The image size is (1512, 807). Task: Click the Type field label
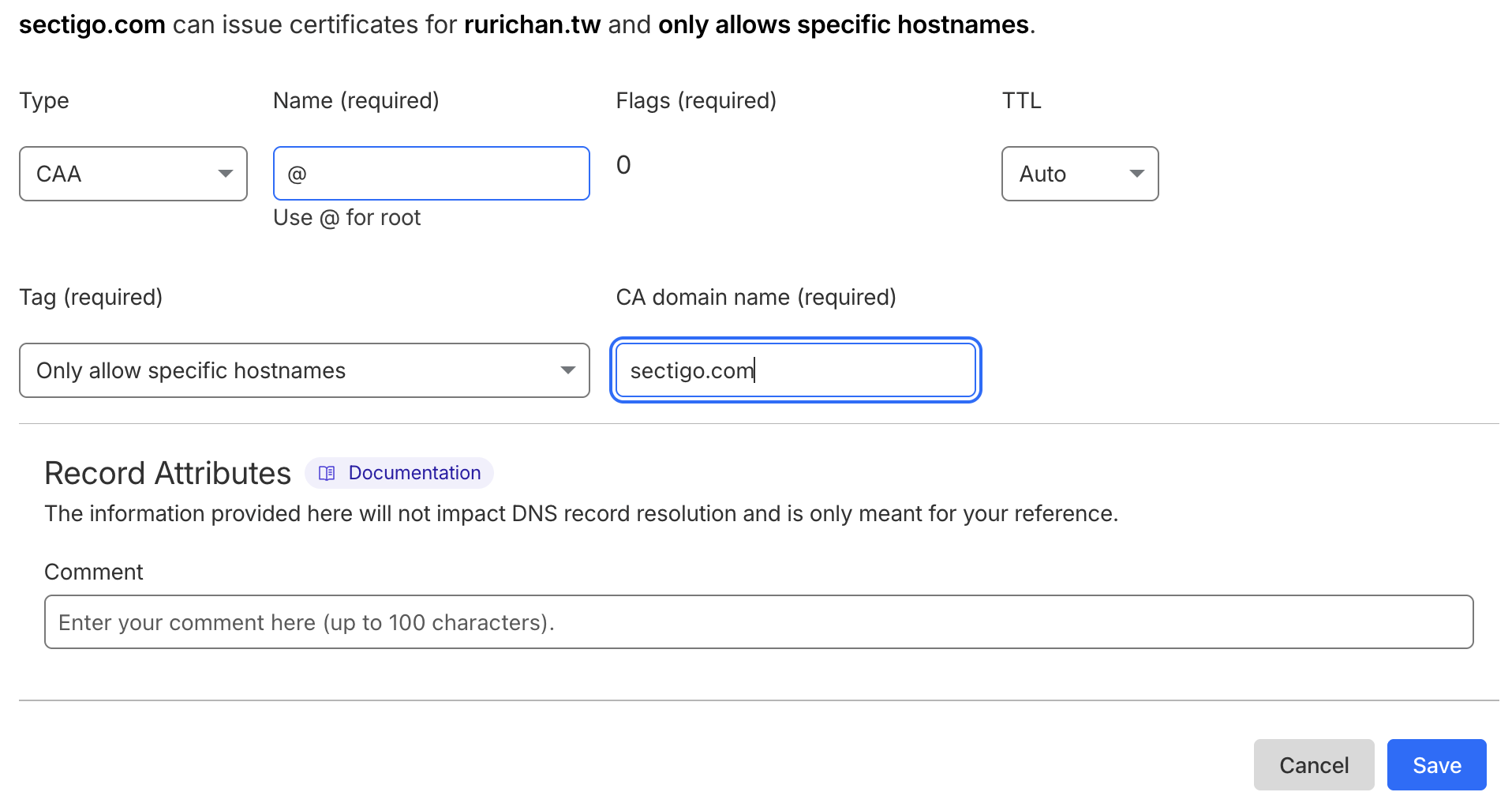click(44, 101)
